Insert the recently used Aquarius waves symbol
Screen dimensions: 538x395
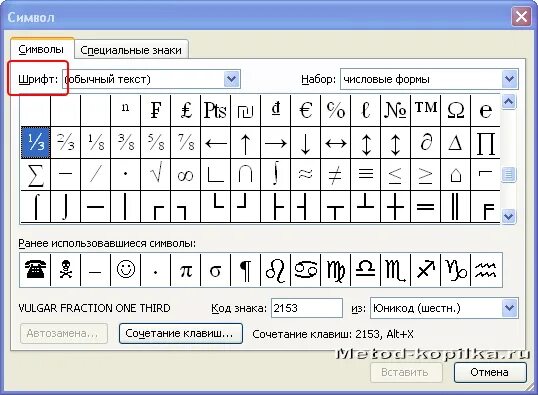[x=486, y=270]
